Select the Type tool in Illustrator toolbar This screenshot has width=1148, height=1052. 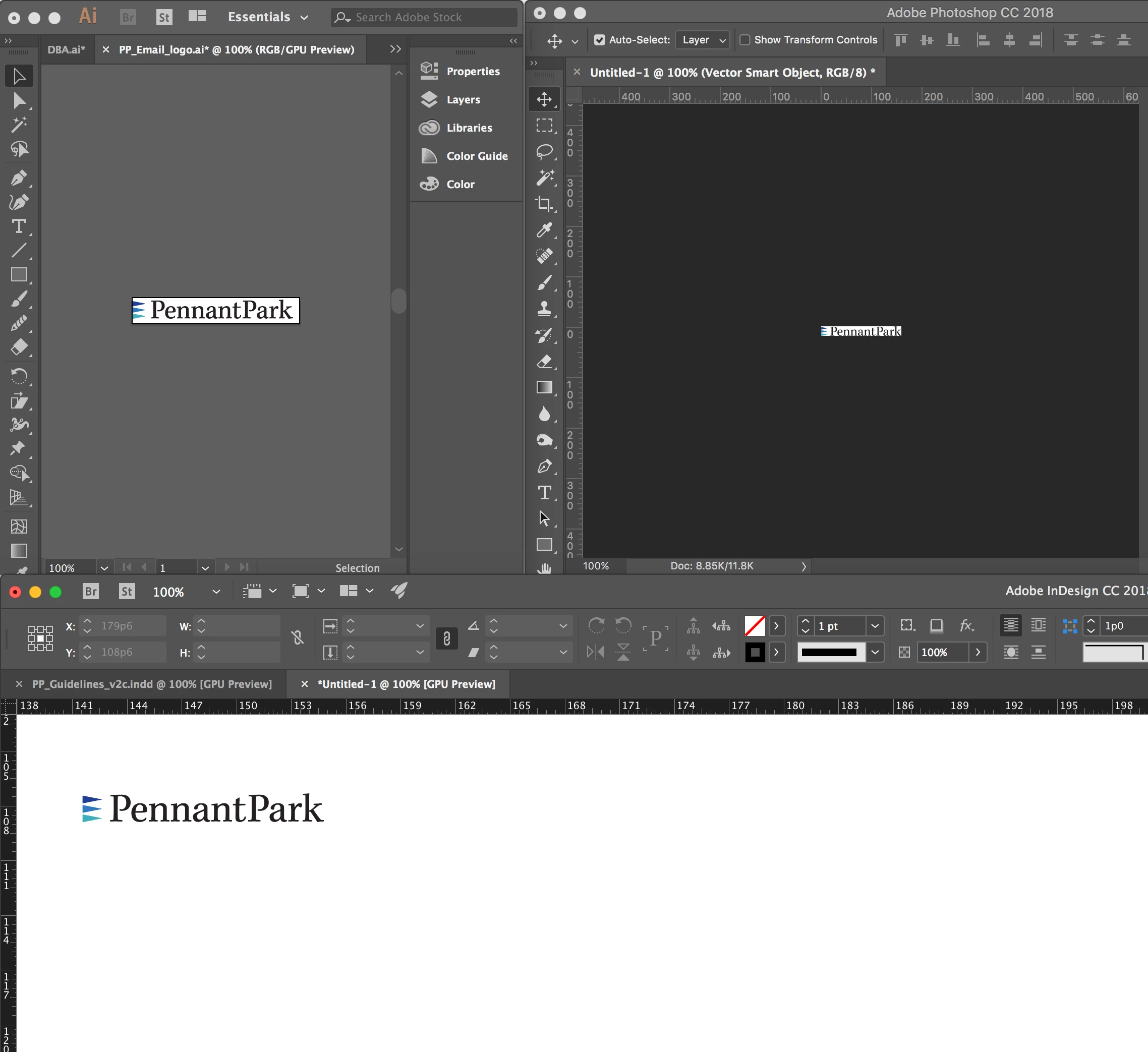click(x=19, y=226)
